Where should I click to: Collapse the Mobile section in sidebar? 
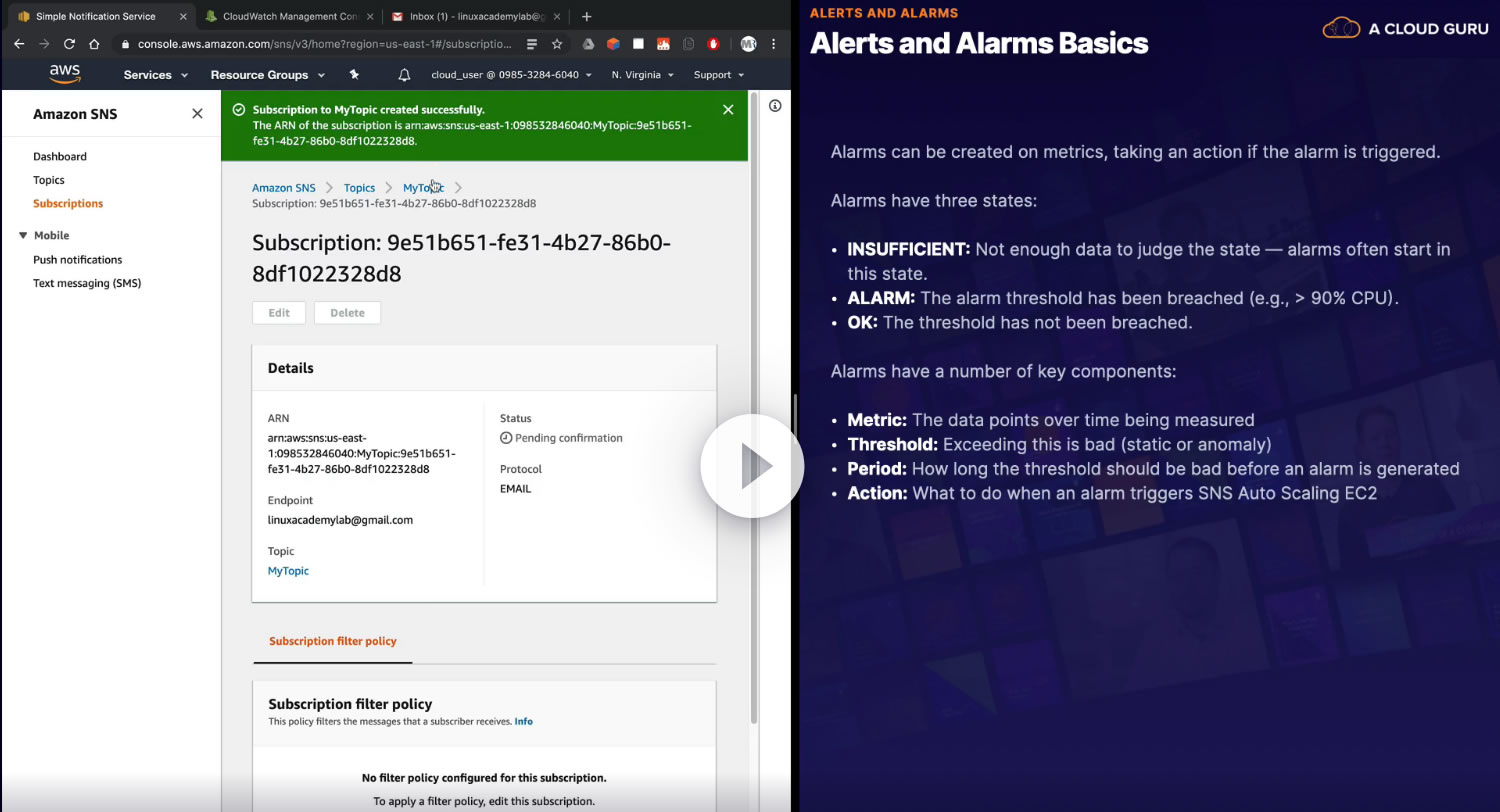pos(23,236)
